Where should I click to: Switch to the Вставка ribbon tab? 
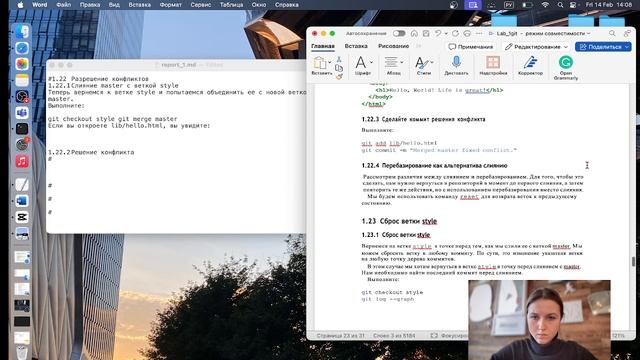[356, 47]
